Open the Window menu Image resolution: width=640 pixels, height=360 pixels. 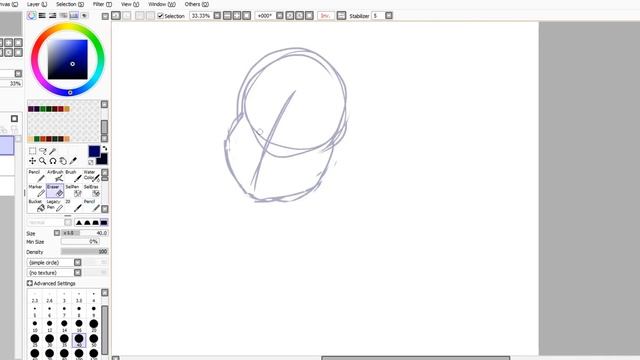pos(162,4)
